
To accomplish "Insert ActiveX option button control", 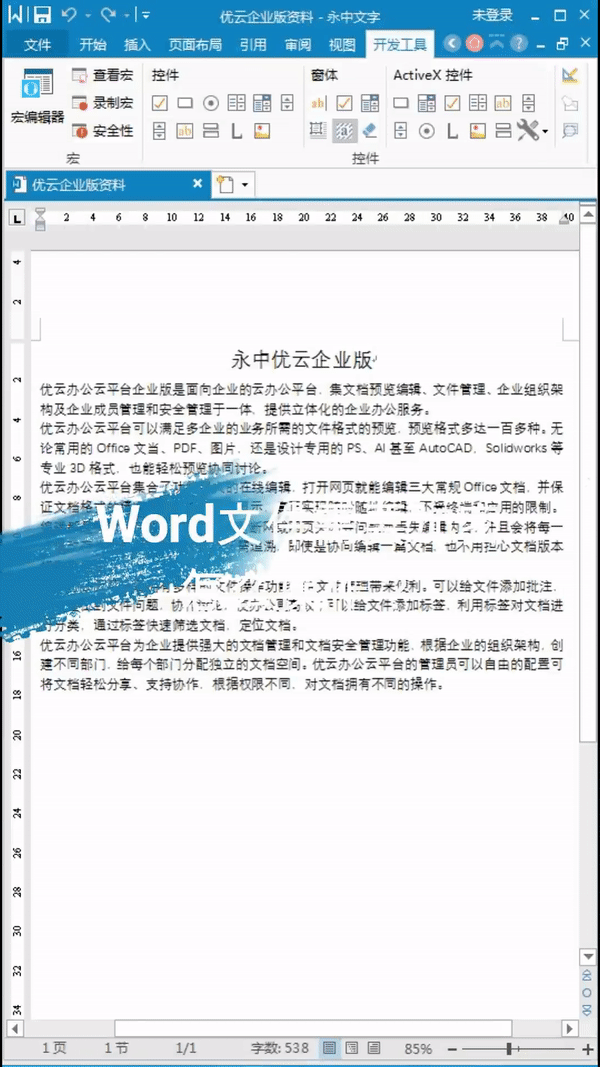I will 427,131.
